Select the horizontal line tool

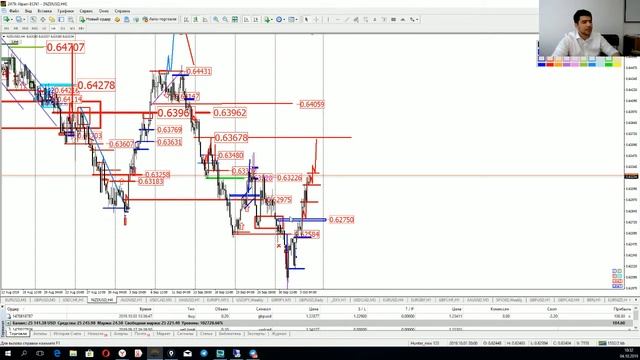coord(338,19)
